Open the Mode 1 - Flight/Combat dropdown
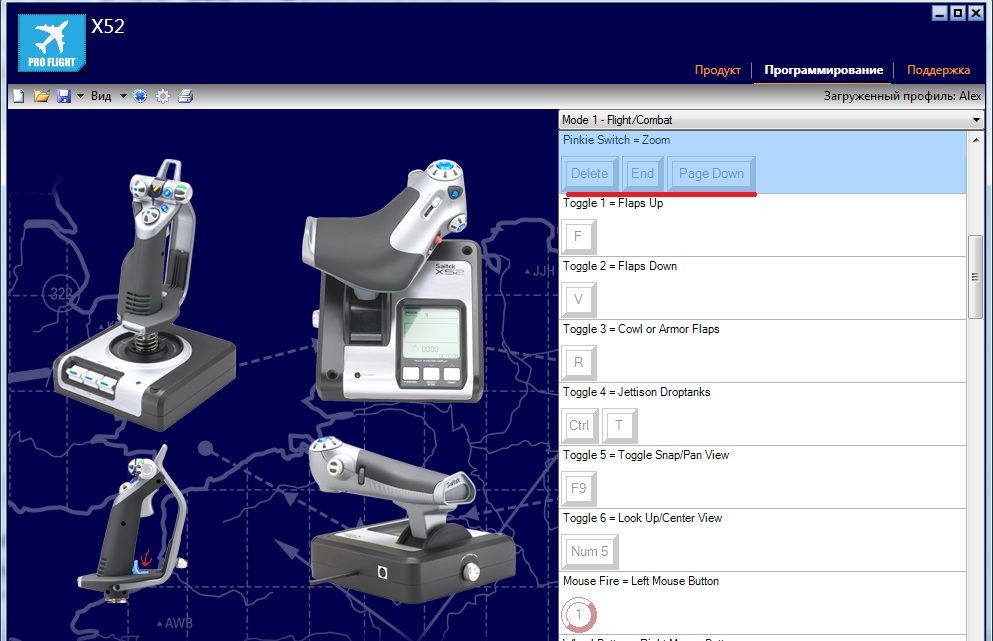The height and width of the screenshot is (641, 993). click(771, 120)
